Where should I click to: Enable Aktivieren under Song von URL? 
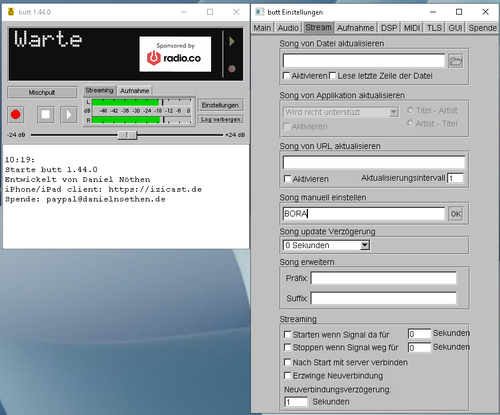287,179
